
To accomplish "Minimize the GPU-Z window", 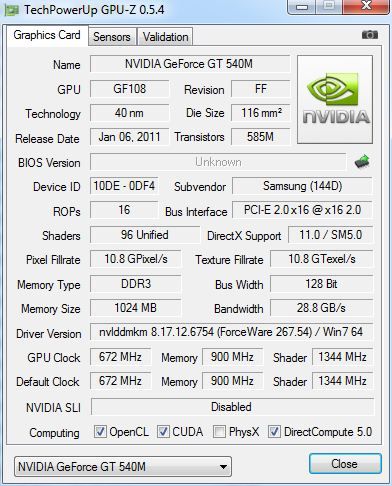I will coord(302,7).
